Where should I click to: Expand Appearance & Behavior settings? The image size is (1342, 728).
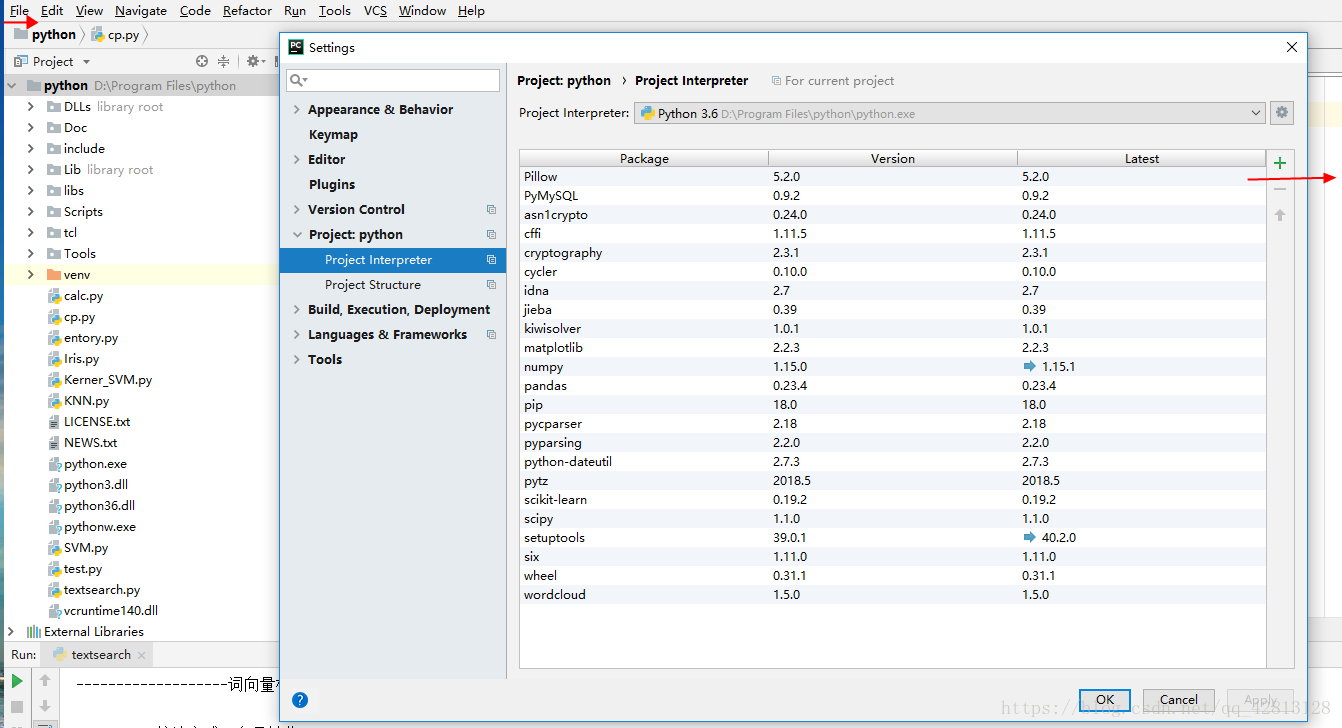coord(297,110)
